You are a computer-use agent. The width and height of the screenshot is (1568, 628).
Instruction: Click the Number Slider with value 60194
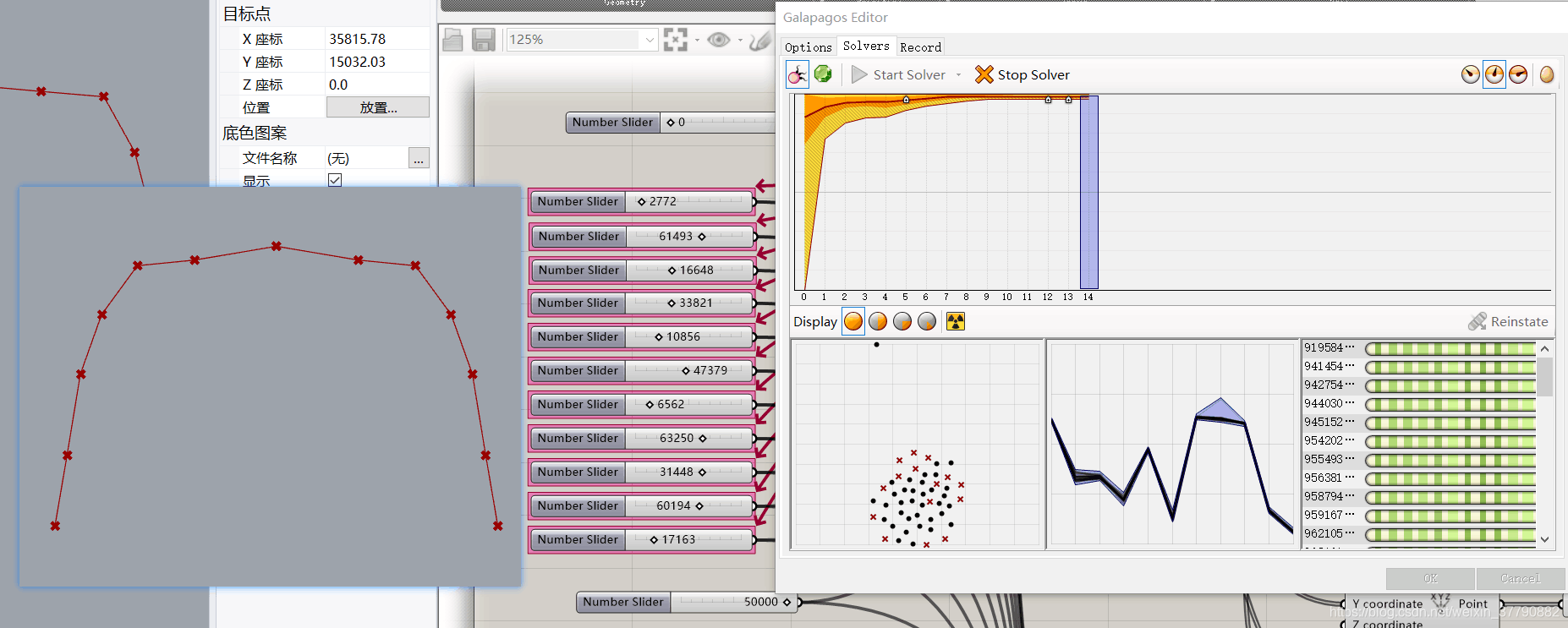click(642, 505)
